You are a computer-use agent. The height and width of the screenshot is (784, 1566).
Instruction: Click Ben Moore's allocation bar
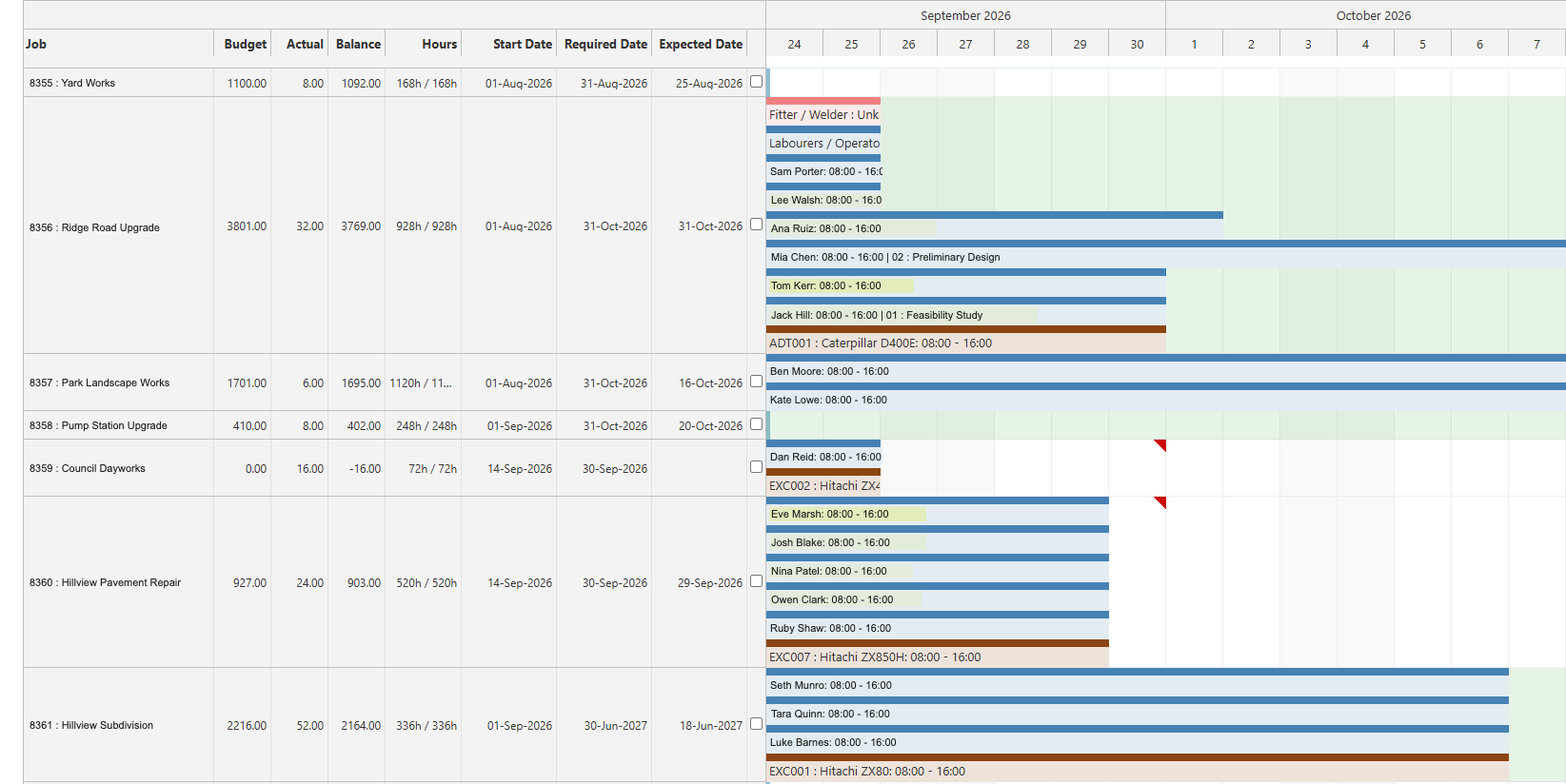coord(1166,368)
